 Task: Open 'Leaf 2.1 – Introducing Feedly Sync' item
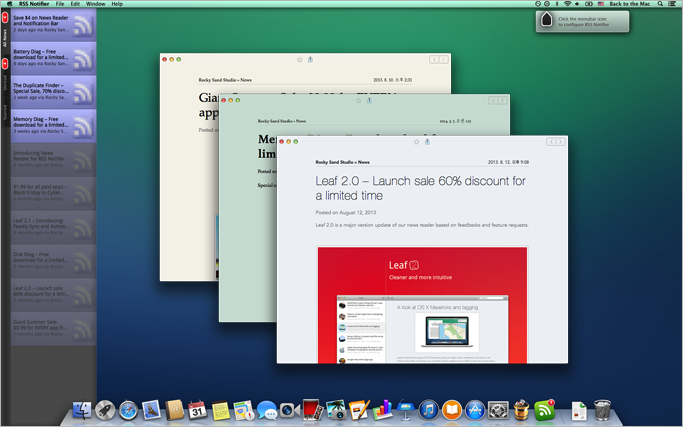pyautogui.click(x=53, y=227)
